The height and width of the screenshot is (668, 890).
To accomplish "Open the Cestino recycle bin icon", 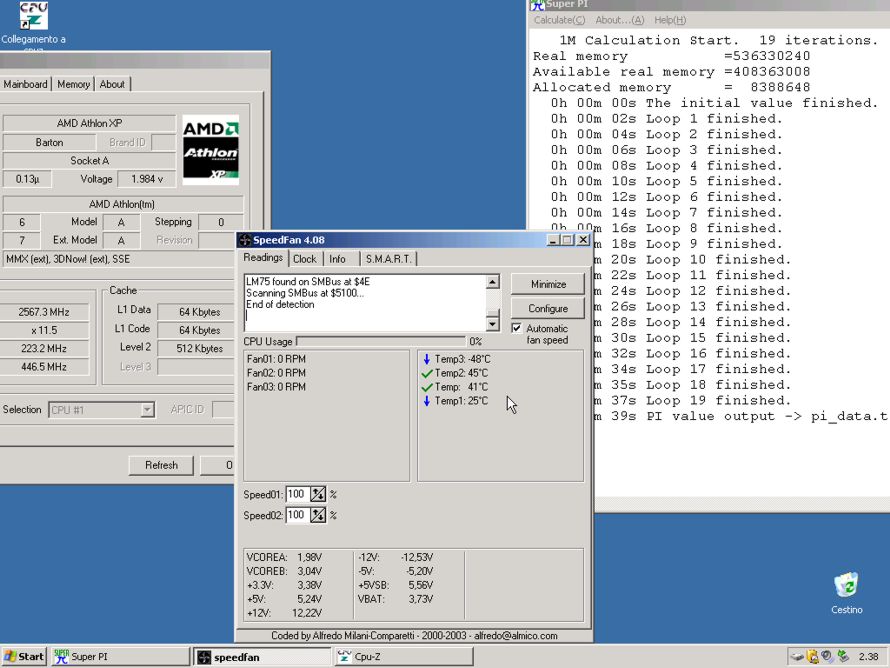I will tap(846, 585).
